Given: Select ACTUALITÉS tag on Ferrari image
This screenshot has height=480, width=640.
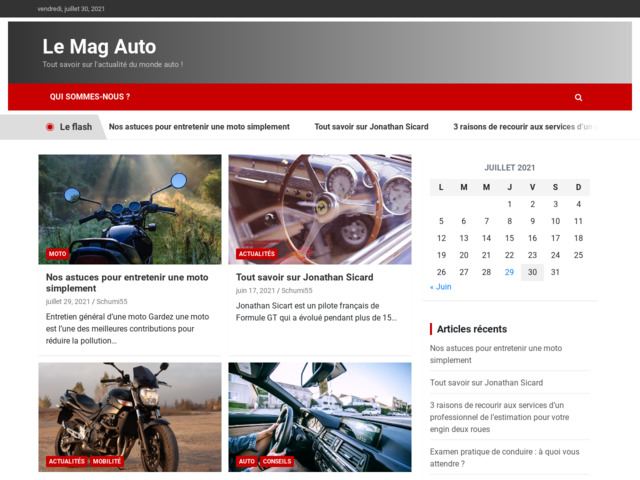Looking at the screenshot, I should (x=257, y=253).
